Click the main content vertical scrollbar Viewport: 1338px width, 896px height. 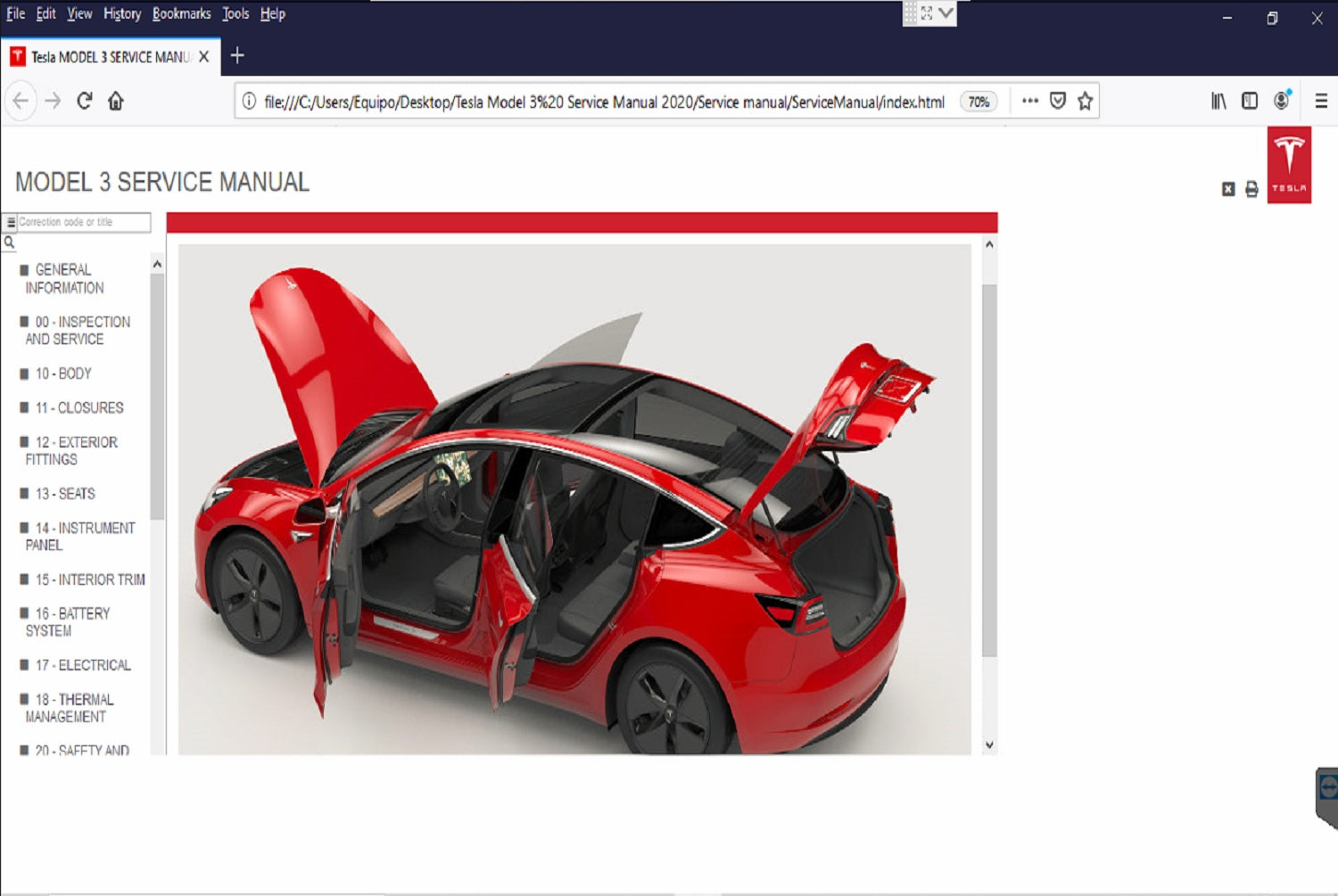(989, 471)
